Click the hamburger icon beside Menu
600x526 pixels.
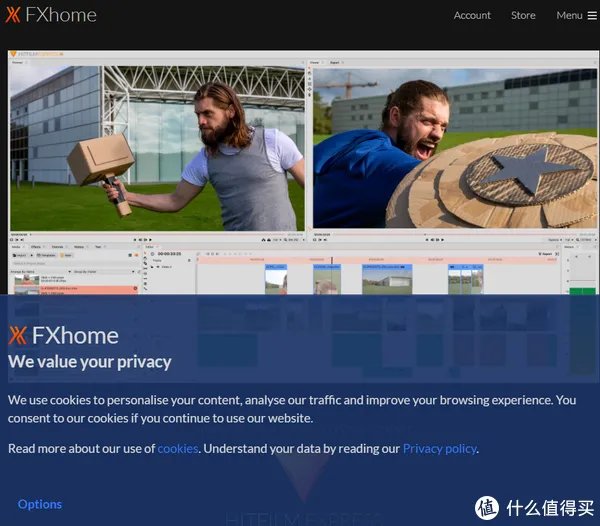coord(591,15)
